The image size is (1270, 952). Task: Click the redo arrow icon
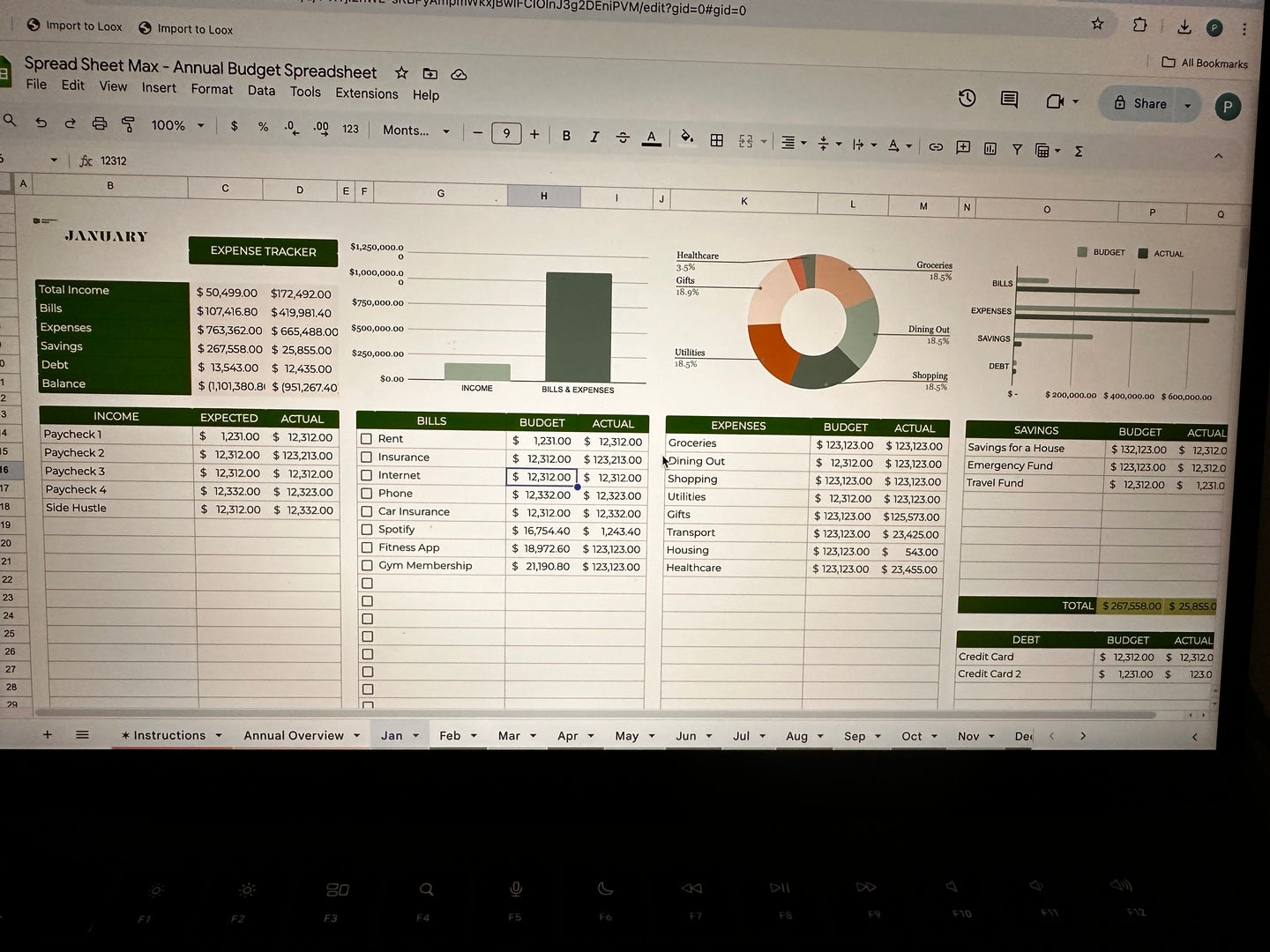70,123
